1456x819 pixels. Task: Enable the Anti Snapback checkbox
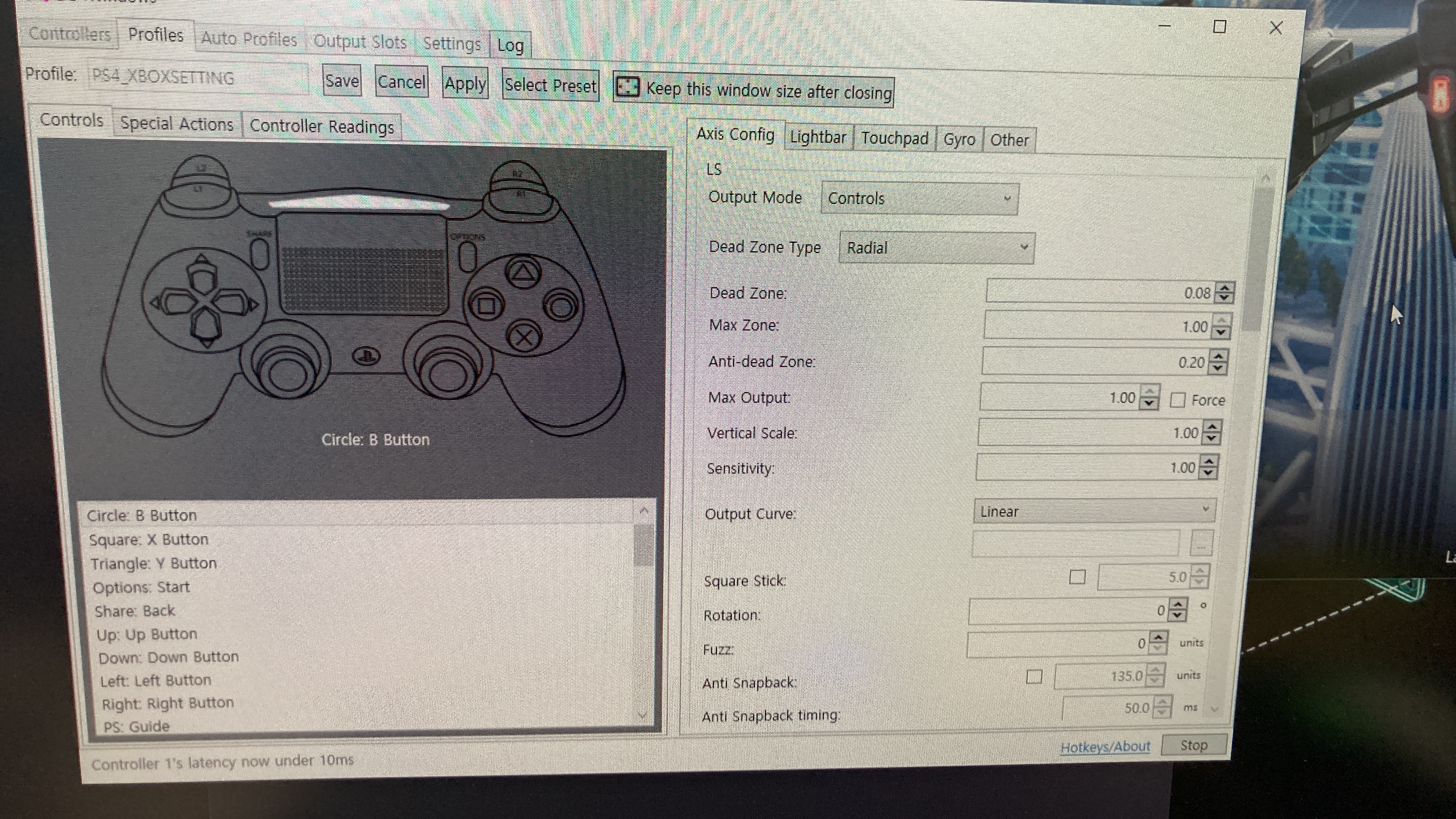click(1034, 677)
